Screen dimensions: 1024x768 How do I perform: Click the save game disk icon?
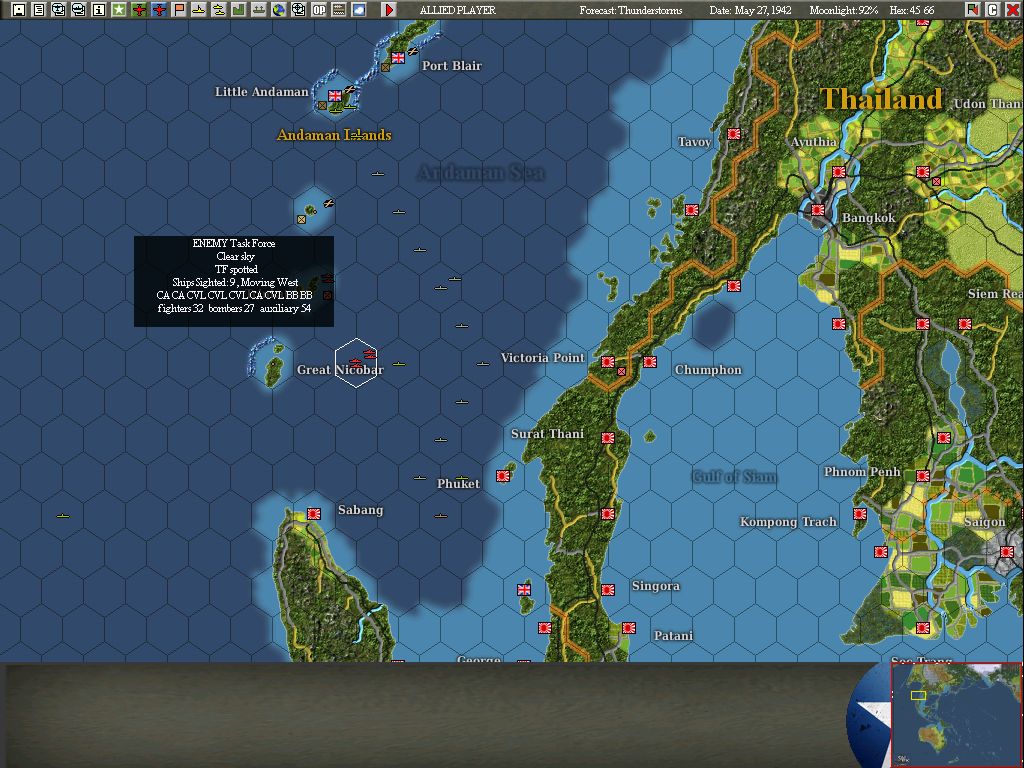click(19, 10)
